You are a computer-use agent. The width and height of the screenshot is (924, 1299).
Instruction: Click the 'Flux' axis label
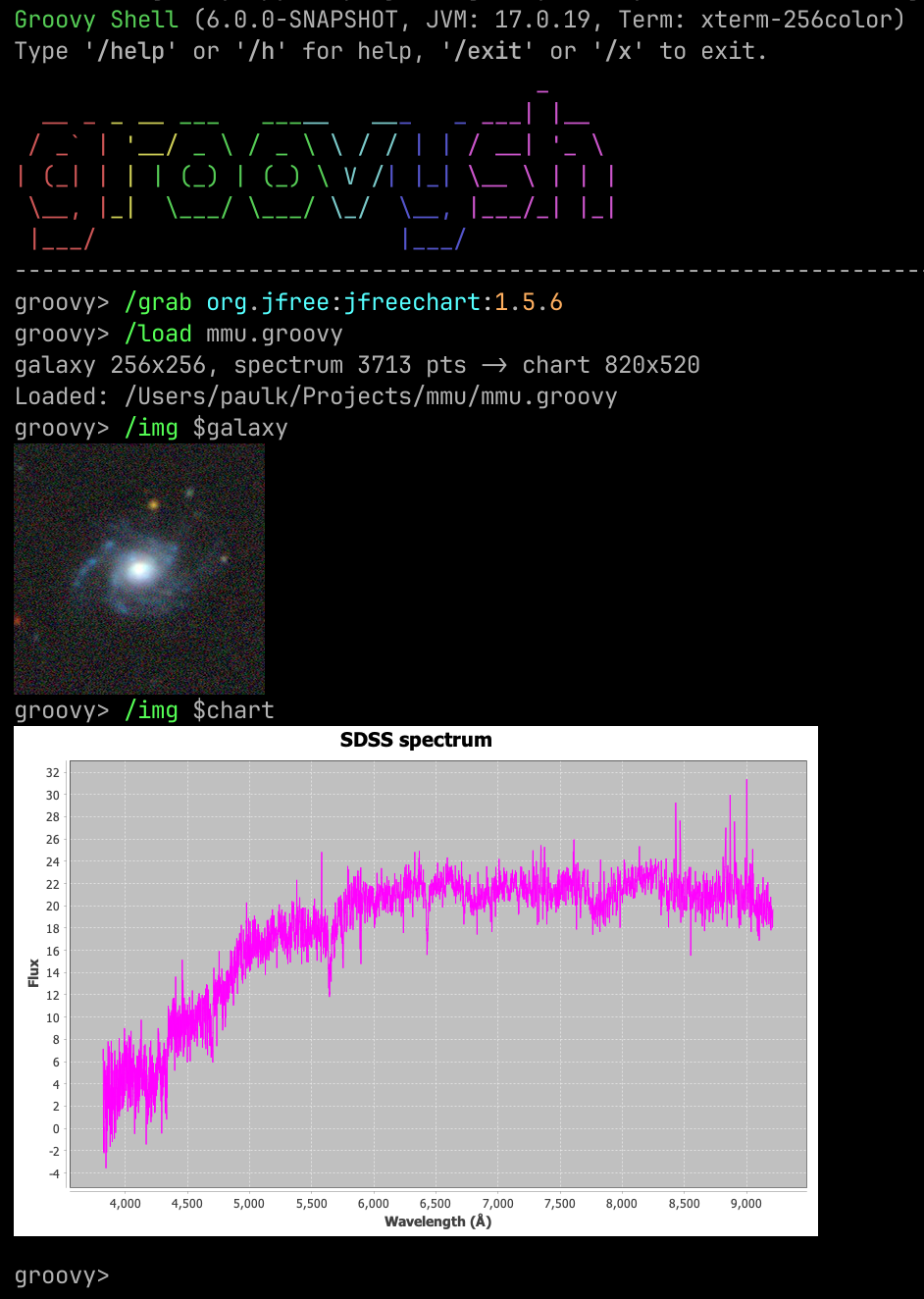pyautogui.click(x=33, y=973)
